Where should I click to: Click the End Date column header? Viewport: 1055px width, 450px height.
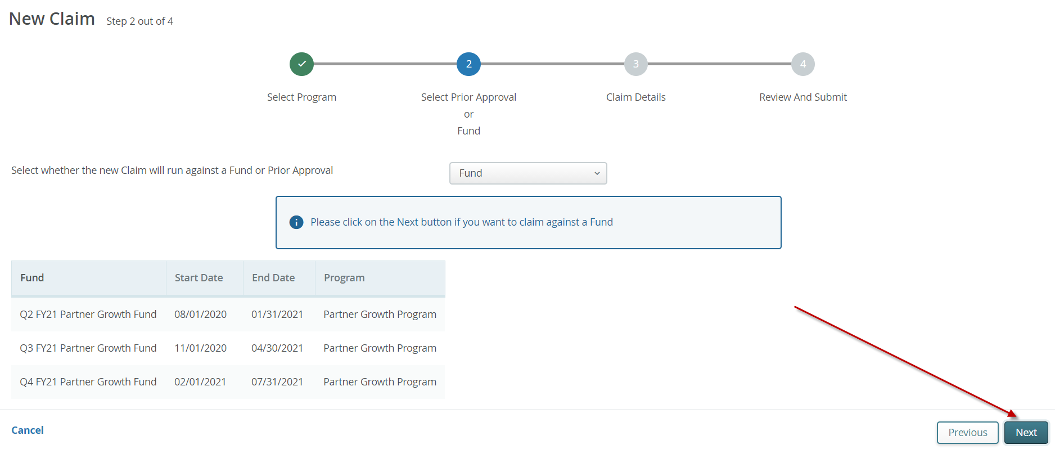273,278
